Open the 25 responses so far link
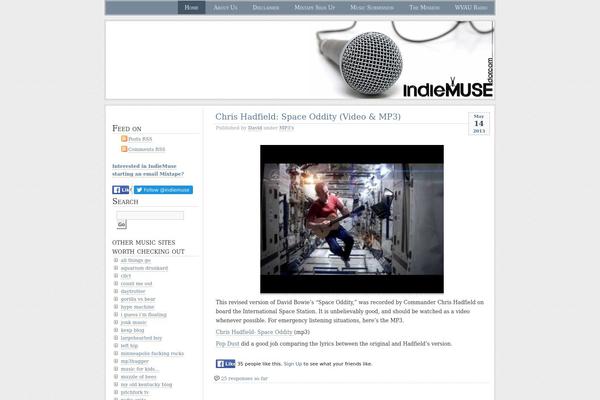This screenshot has height=400, width=600. (244, 379)
